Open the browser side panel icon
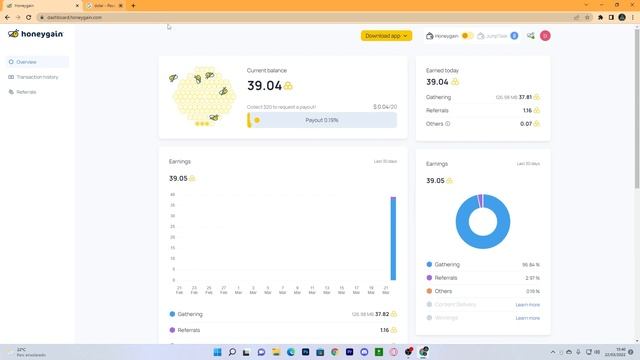Viewport: 640px width, 360px height. (611, 18)
